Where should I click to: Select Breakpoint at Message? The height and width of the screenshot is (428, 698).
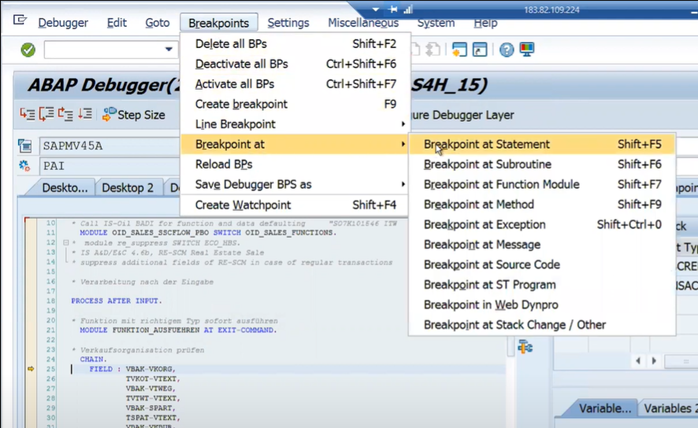[542, 245]
